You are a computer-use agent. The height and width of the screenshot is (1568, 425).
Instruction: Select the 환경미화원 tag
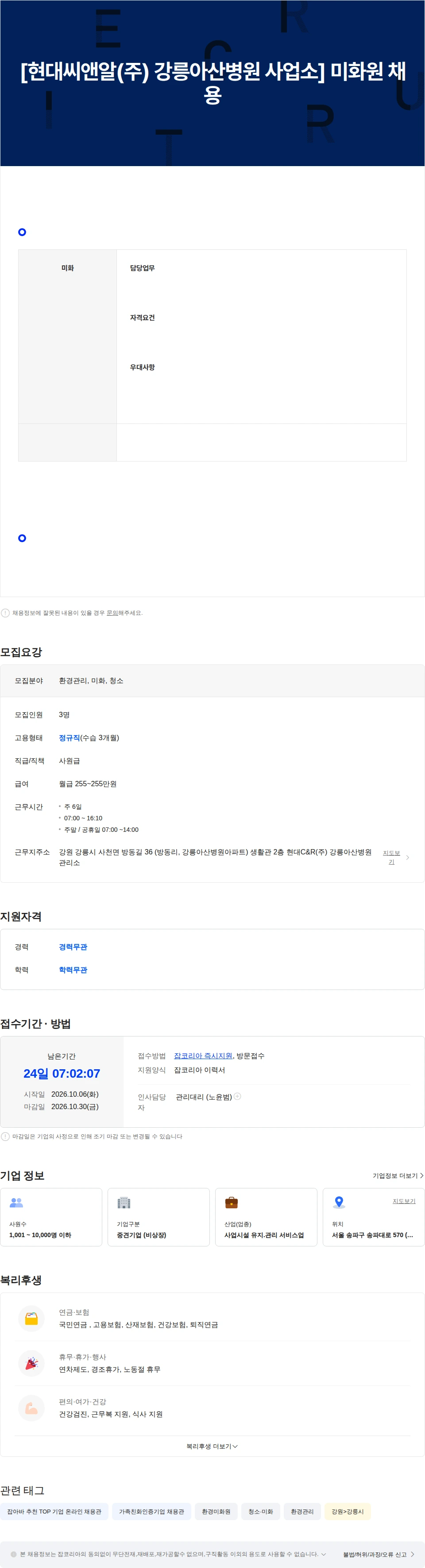point(216,1511)
